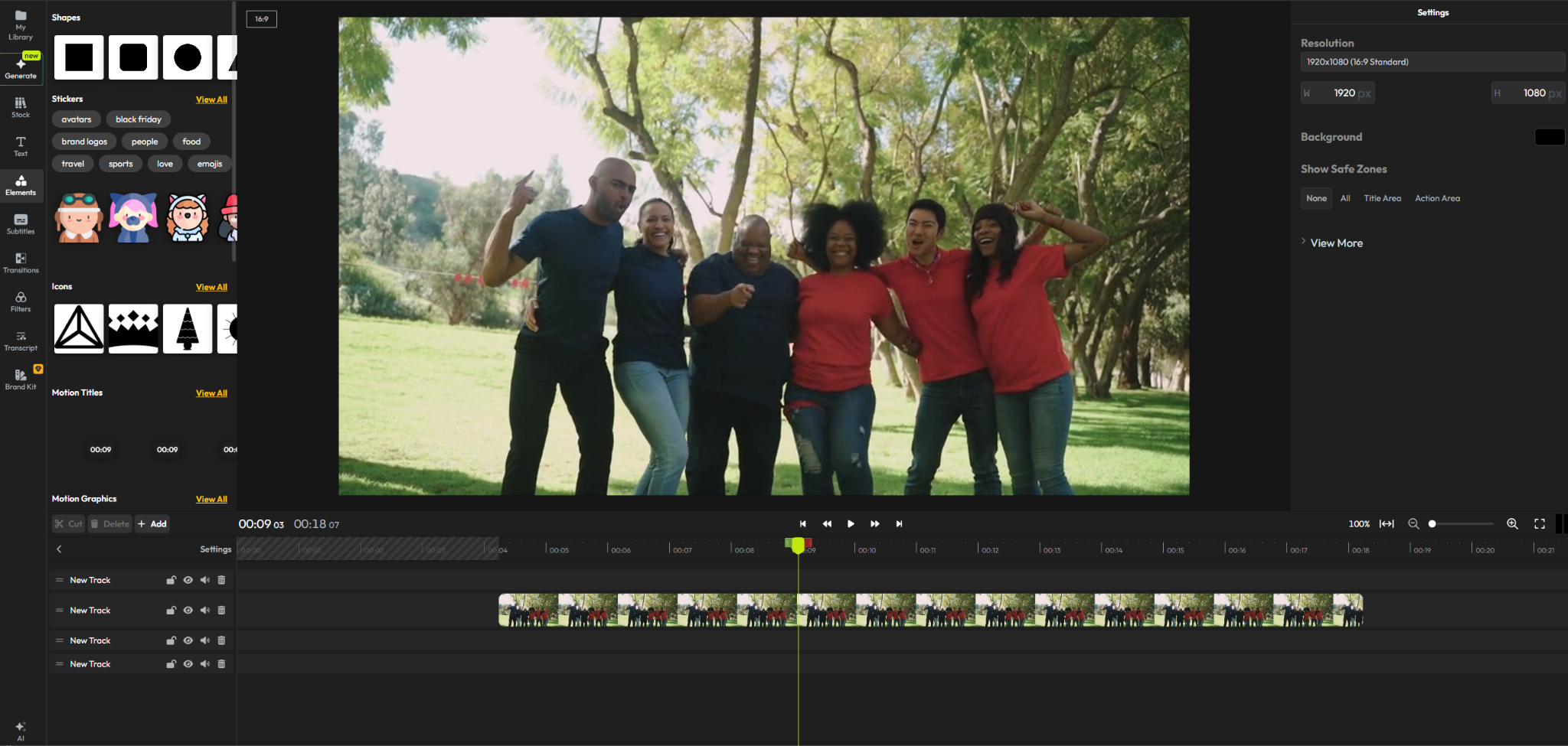Open the 16:9 aspect ratio selector
This screenshot has width=1568, height=746.
pyautogui.click(x=262, y=19)
